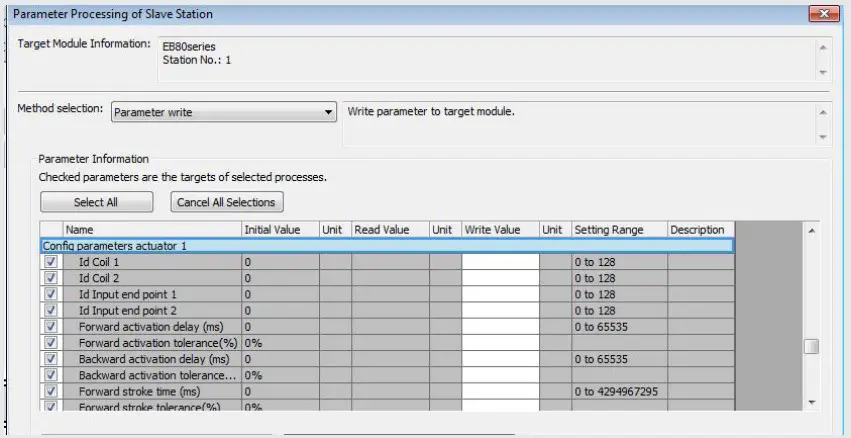Click the parameter table scroll-down arrow
The height and width of the screenshot is (438, 851).
pos(811,402)
